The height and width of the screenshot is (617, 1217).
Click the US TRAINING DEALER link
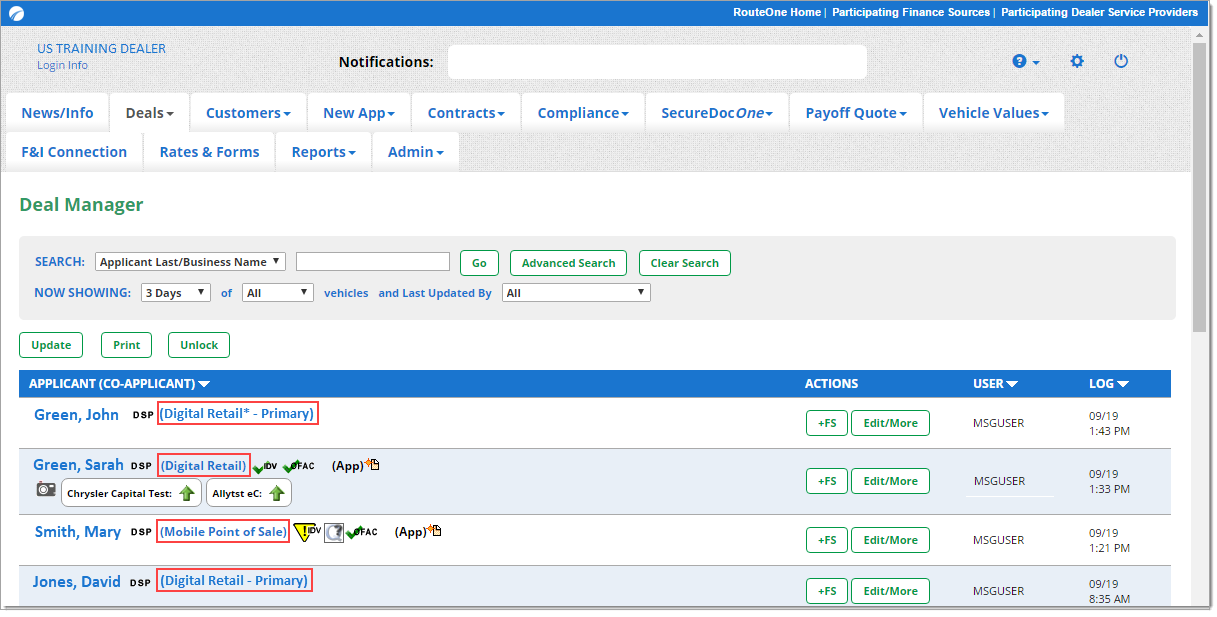pyautogui.click(x=102, y=48)
